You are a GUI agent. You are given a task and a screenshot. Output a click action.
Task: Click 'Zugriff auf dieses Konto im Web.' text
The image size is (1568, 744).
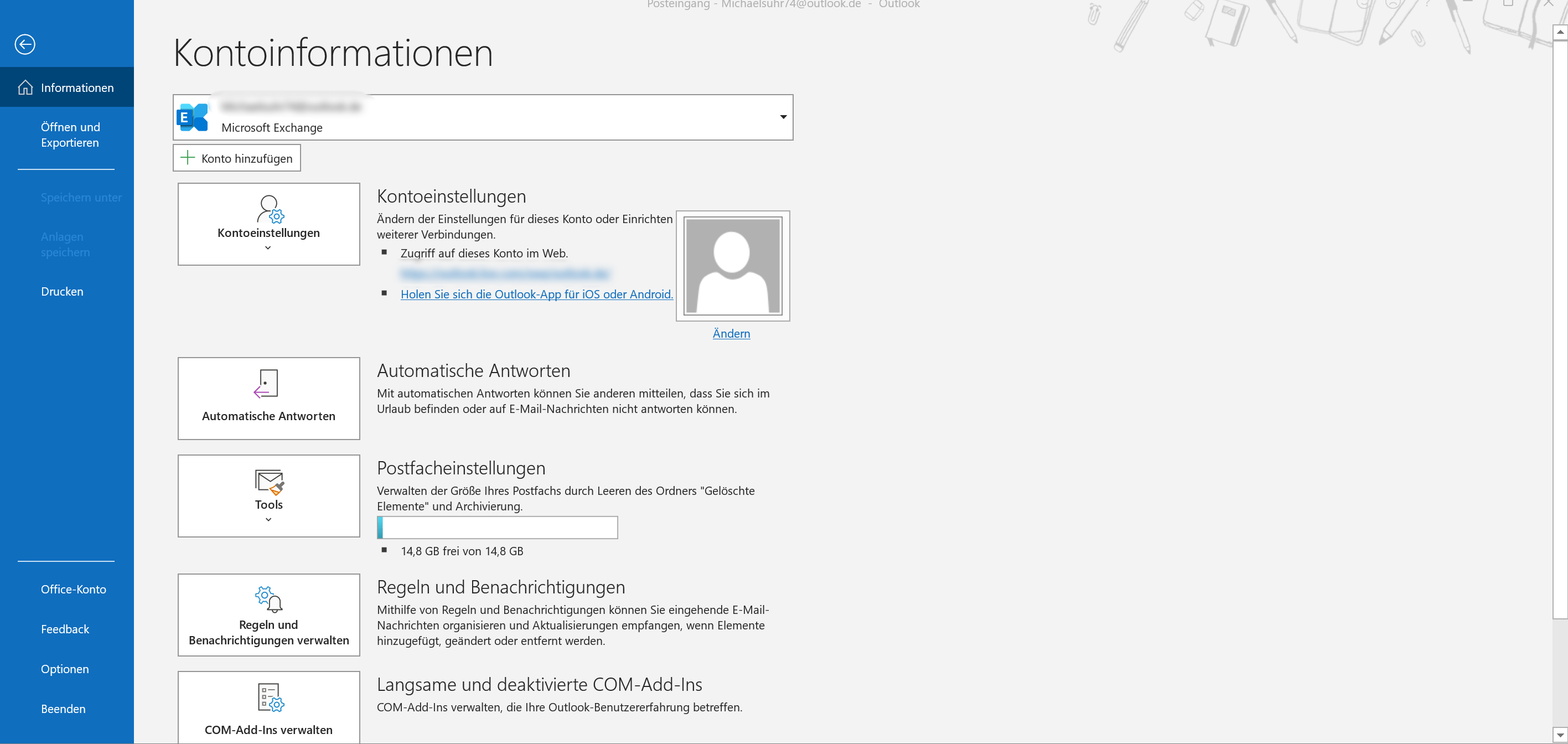tap(484, 254)
